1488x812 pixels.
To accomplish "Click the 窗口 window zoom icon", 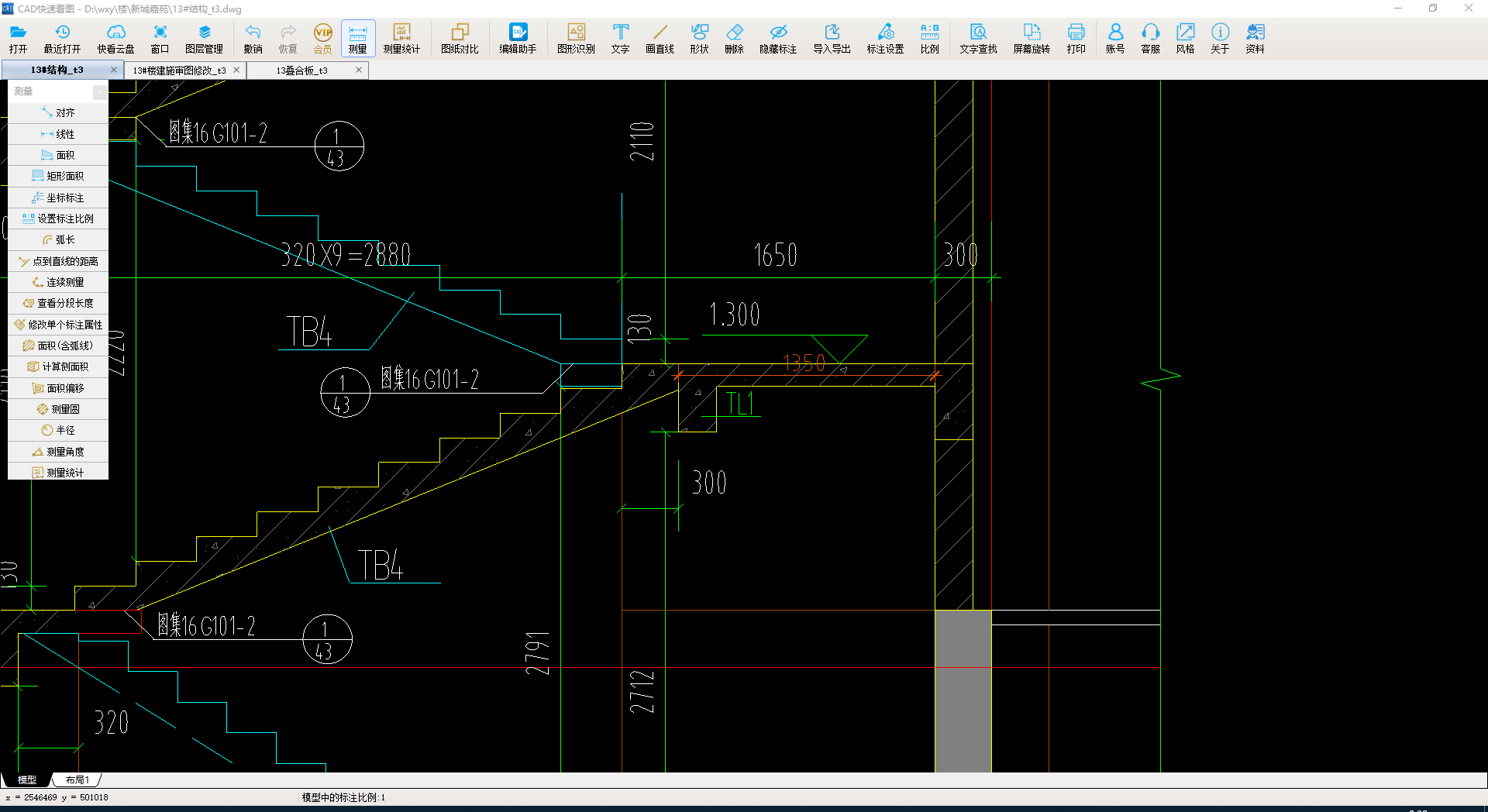I will click(x=160, y=38).
